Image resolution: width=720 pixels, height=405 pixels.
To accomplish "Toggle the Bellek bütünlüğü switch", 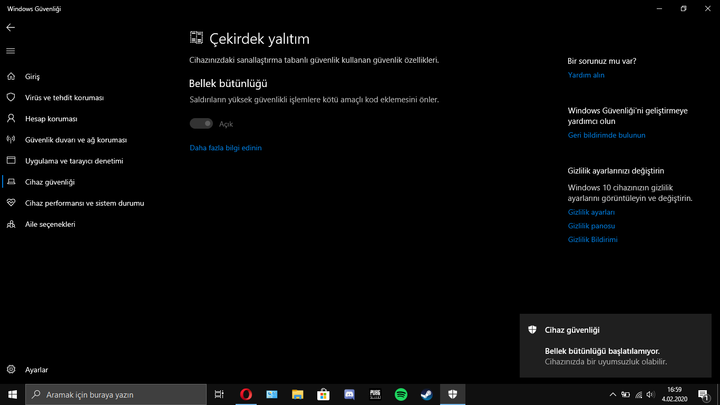I will tap(201, 124).
